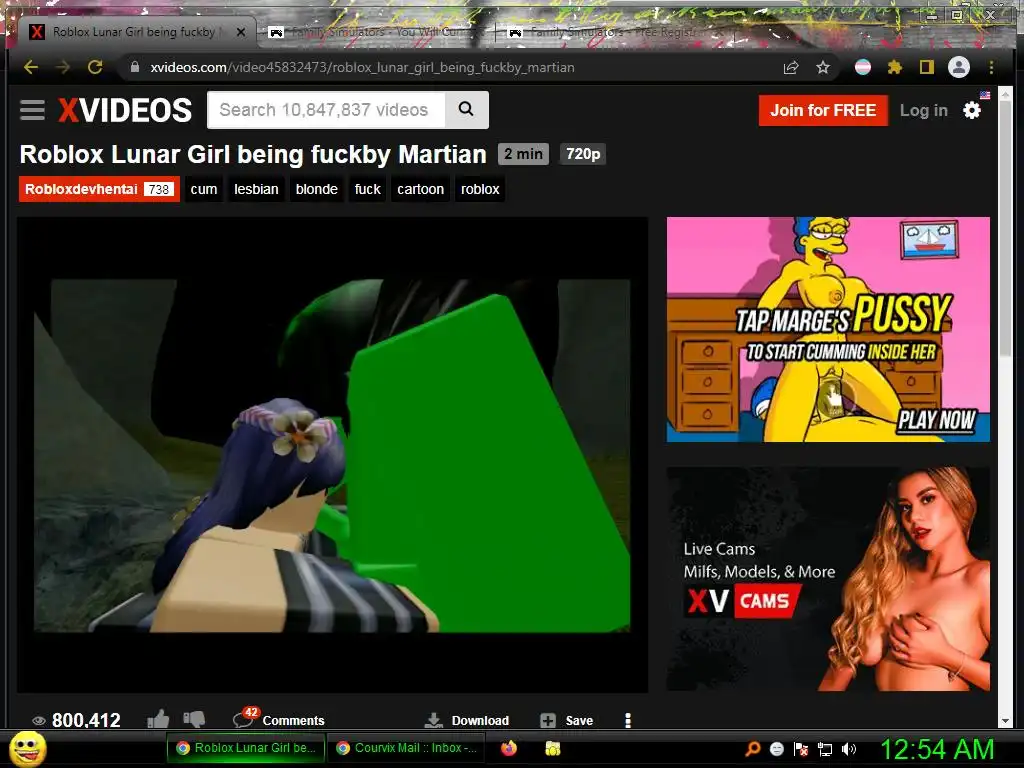Click the browser forward arrow
This screenshot has width=1024, height=768.
tap(63, 67)
